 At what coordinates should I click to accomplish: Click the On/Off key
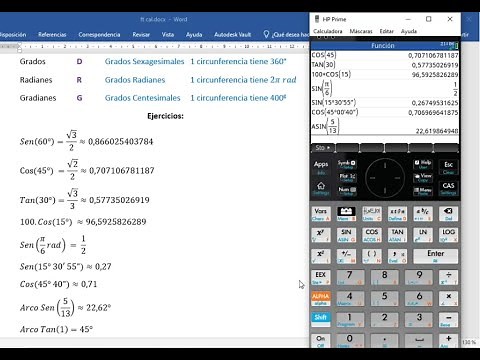pyautogui.click(x=321, y=341)
